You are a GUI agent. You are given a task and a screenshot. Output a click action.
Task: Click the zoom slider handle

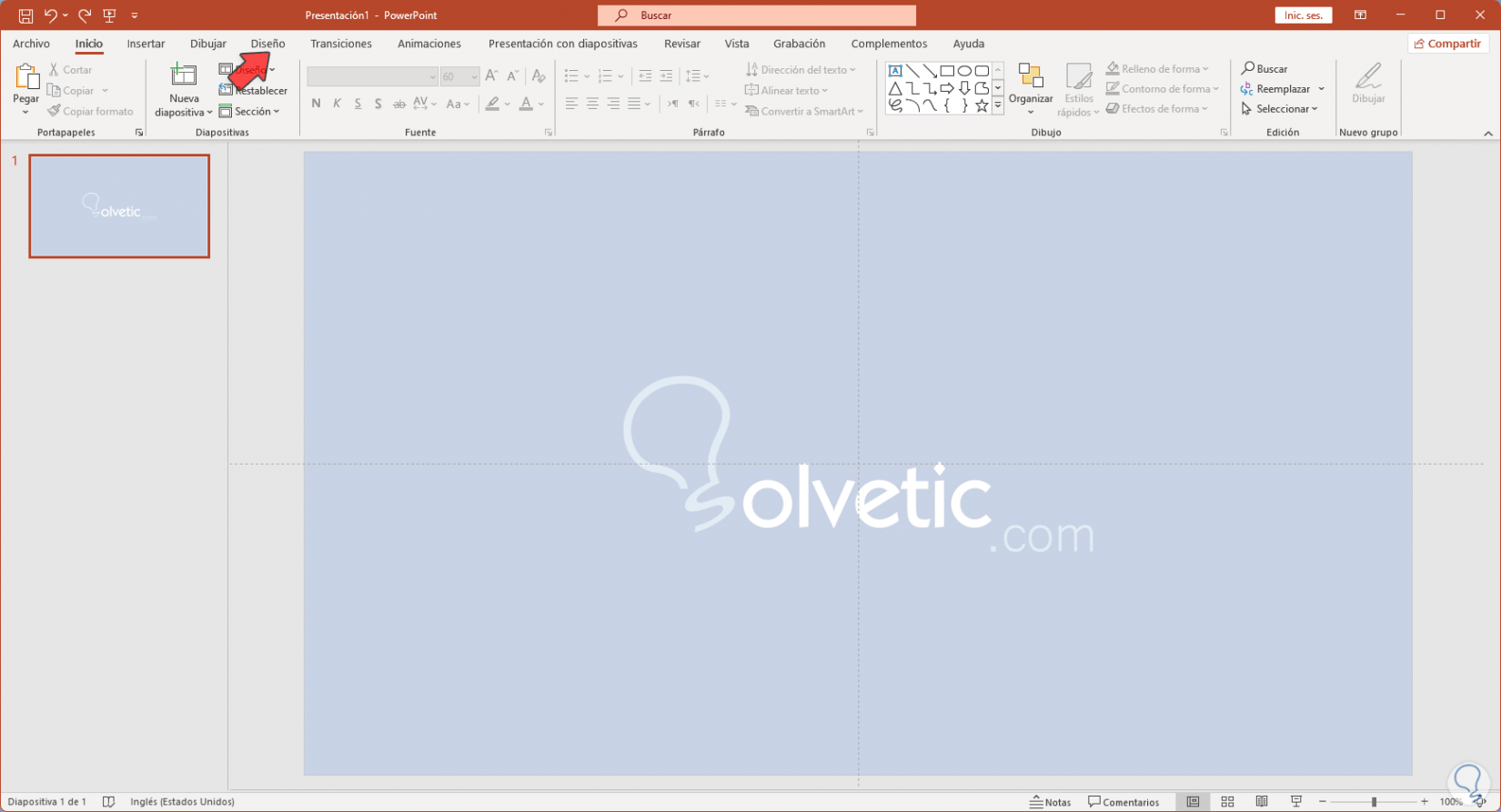coord(1374,802)
